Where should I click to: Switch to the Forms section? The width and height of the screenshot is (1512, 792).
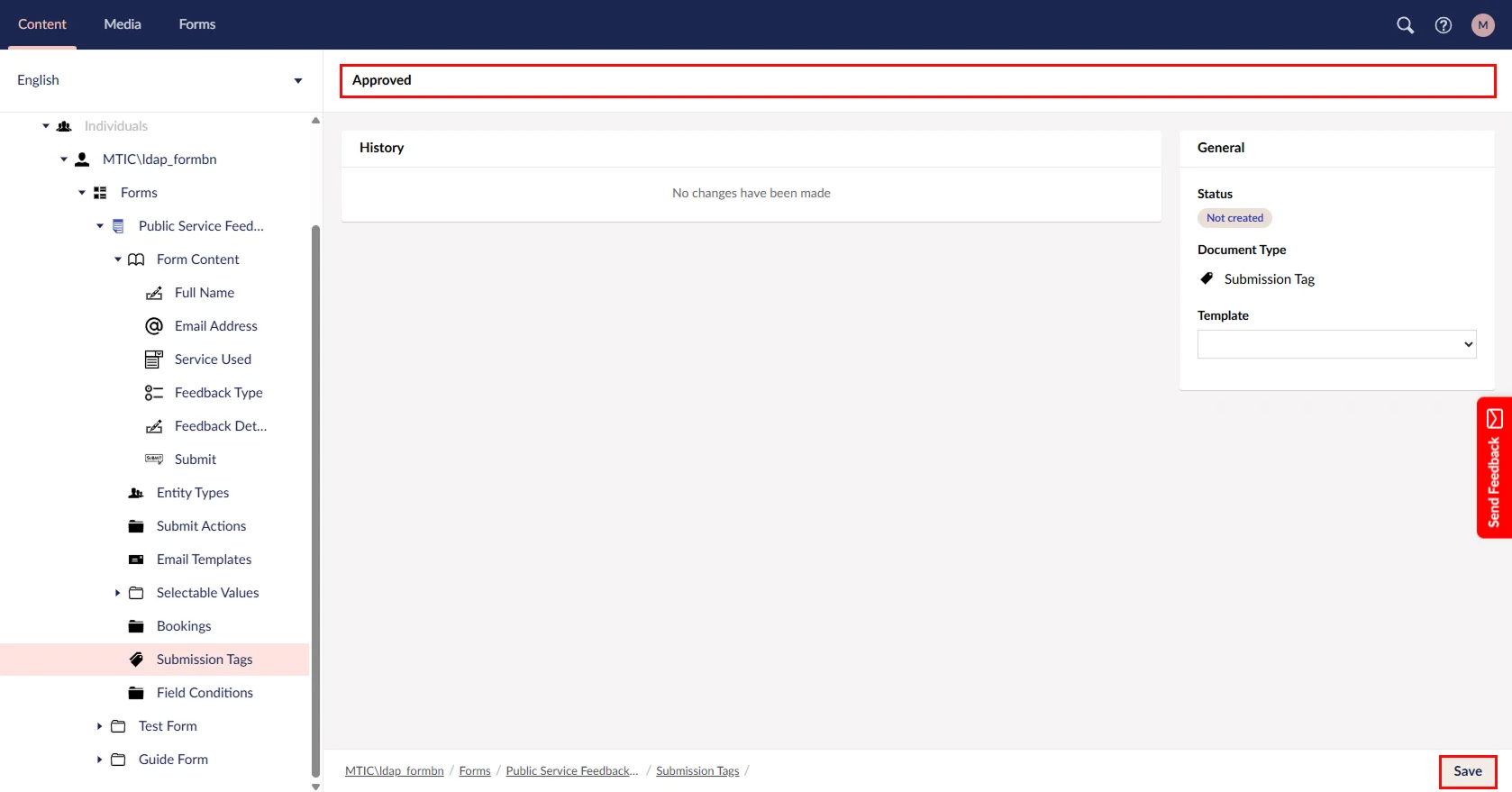[x=196, y=24]
